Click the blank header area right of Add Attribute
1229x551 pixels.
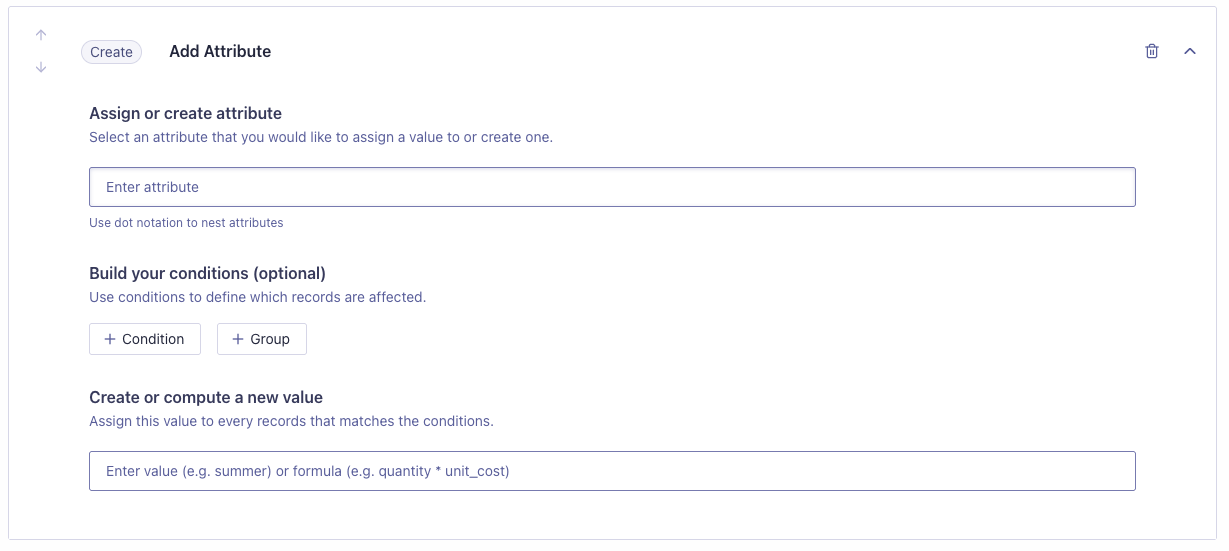pos(700,51)
